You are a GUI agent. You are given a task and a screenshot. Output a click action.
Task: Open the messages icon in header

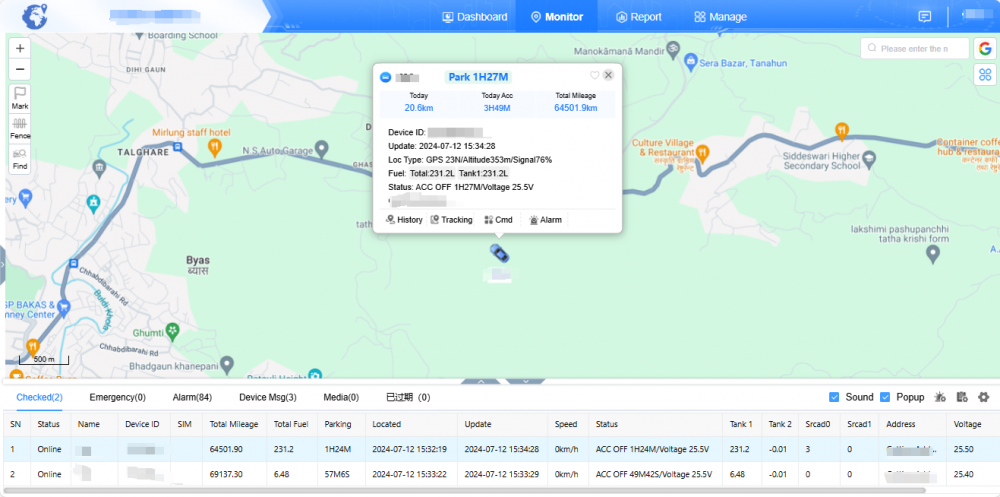coord(925,17)
